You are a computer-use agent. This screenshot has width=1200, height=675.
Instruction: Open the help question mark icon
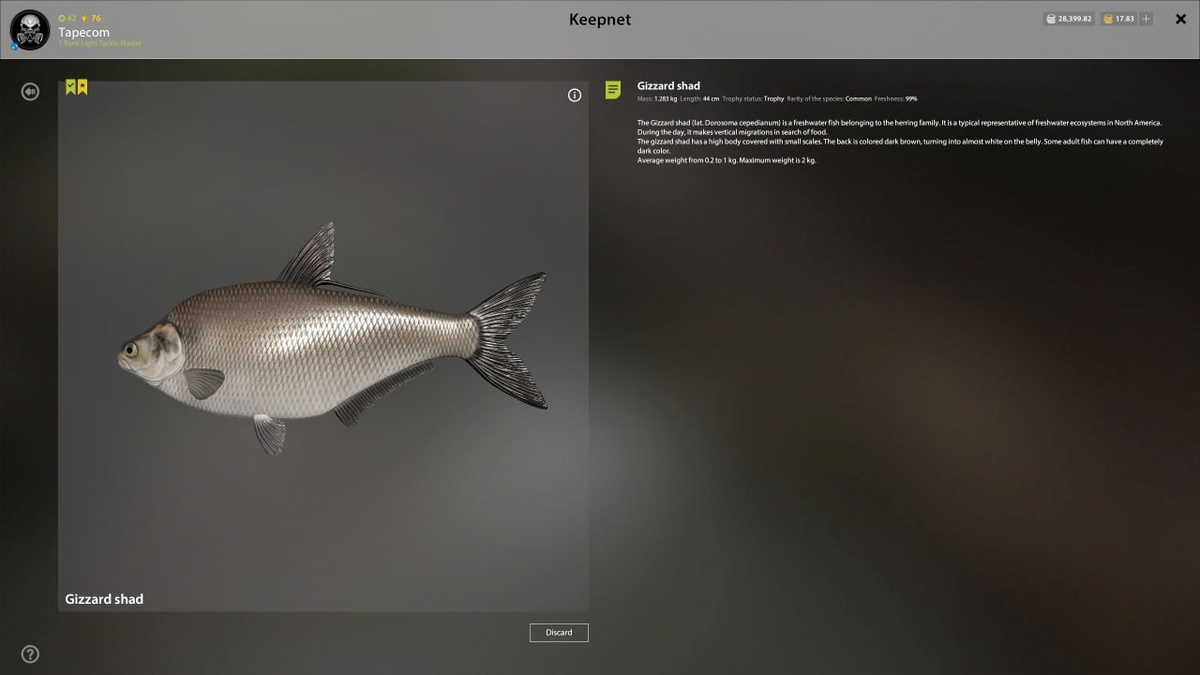(30, 655)
